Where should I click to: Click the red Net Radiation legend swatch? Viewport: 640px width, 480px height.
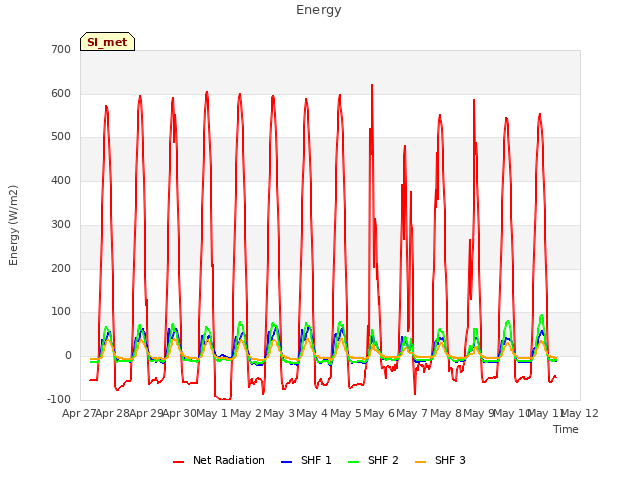coord(178,462)
